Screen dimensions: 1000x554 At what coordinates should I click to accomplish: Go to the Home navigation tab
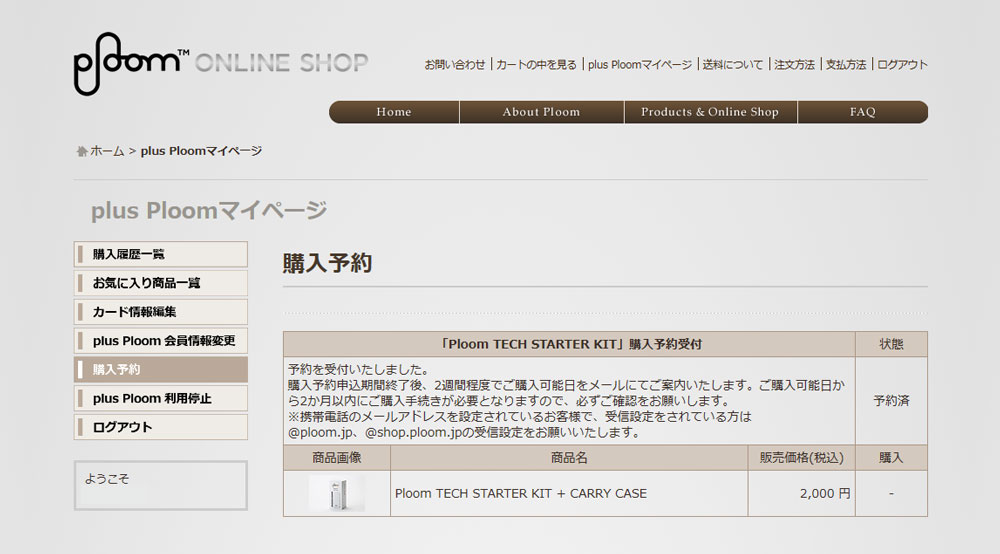pos(394,112)
